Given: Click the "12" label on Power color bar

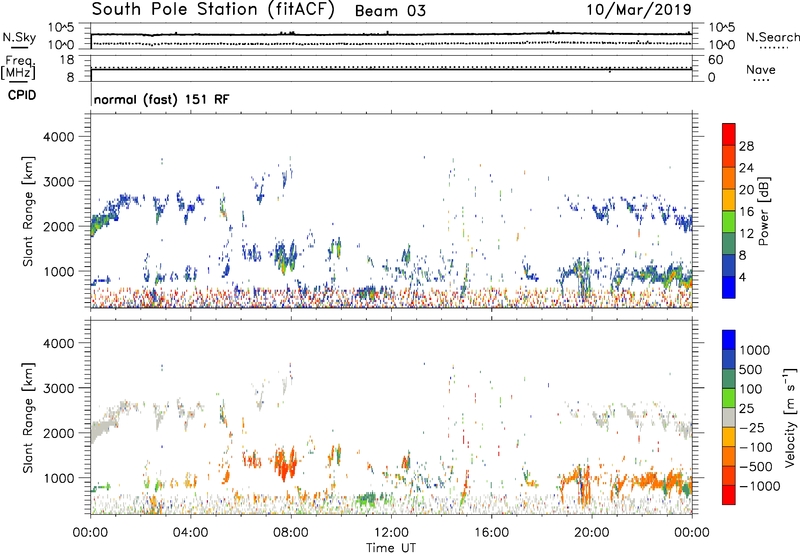Looking at the screenshot, I should 746,234.
